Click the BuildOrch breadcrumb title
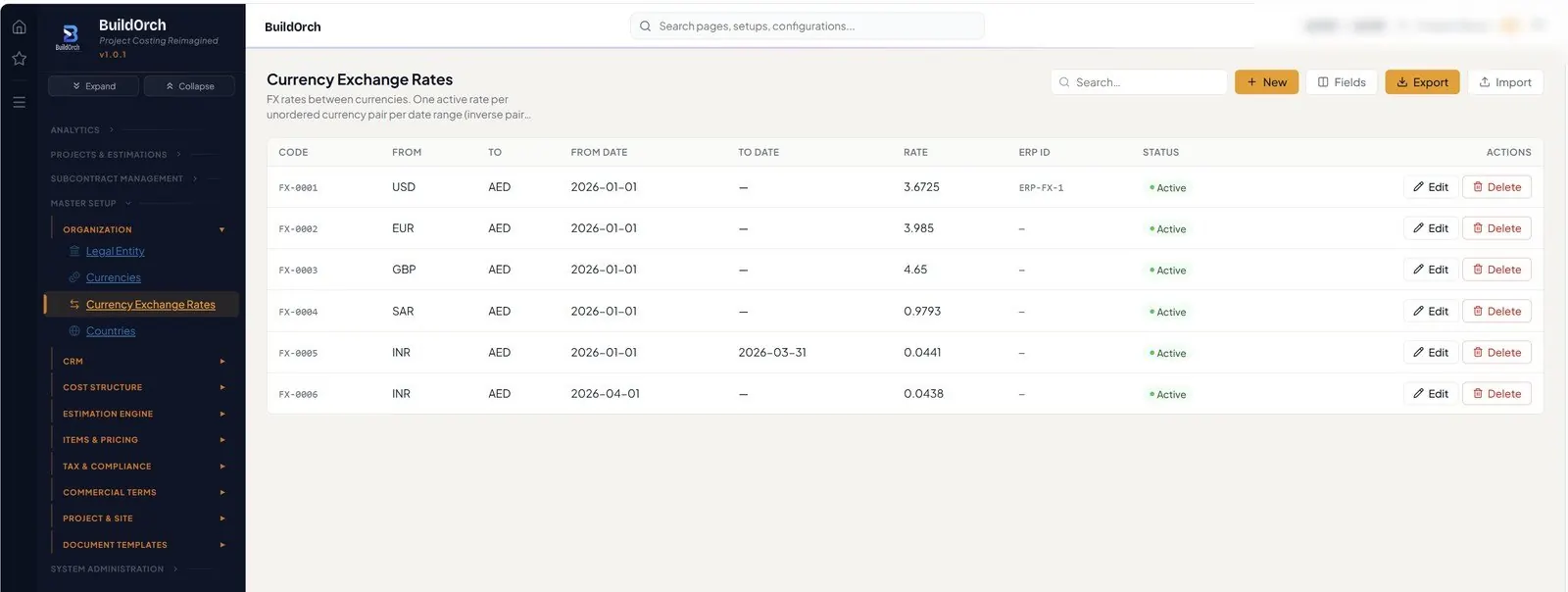This screenshot has height=592, width=1568. point(292,26)
